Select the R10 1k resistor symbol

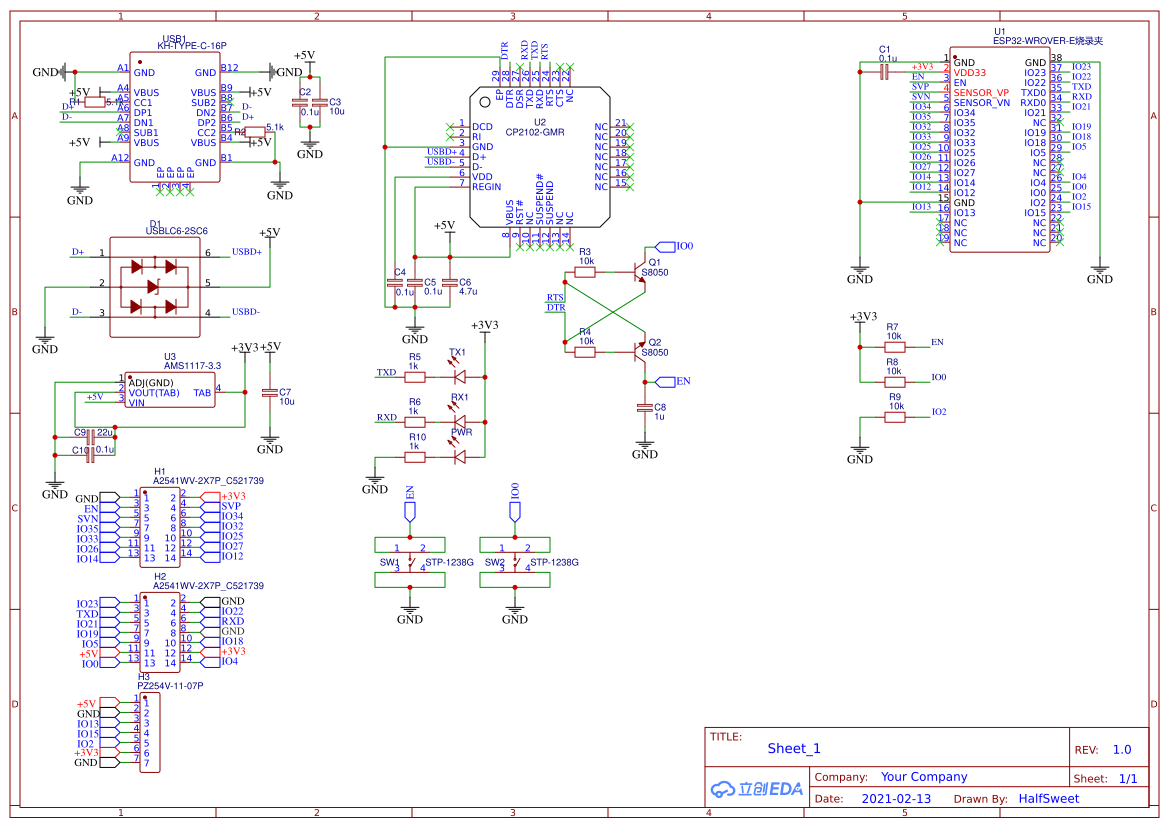[x=415, y=457]
